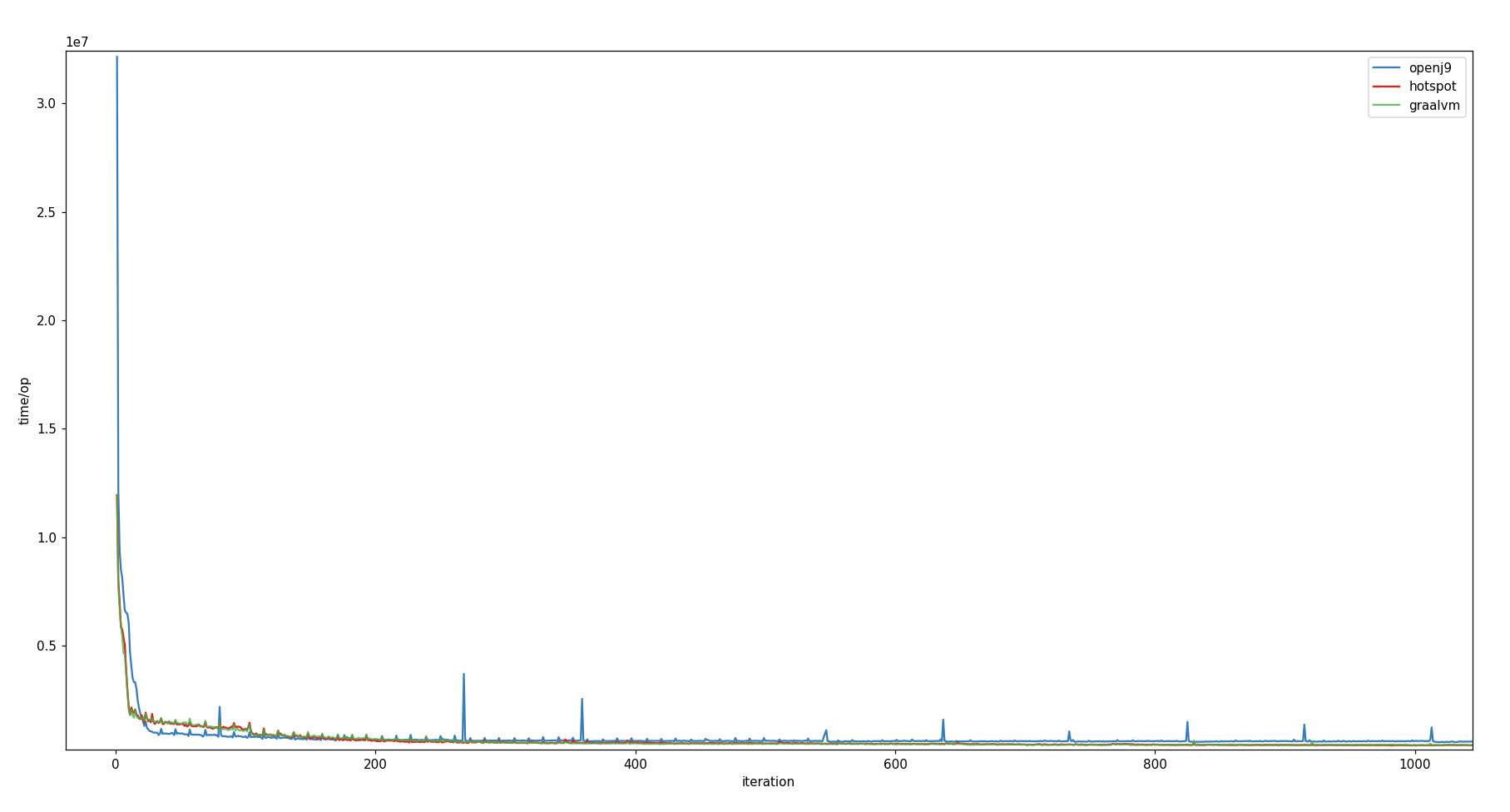Click the tallest blue spike between 200 and 400

[463, 675]
